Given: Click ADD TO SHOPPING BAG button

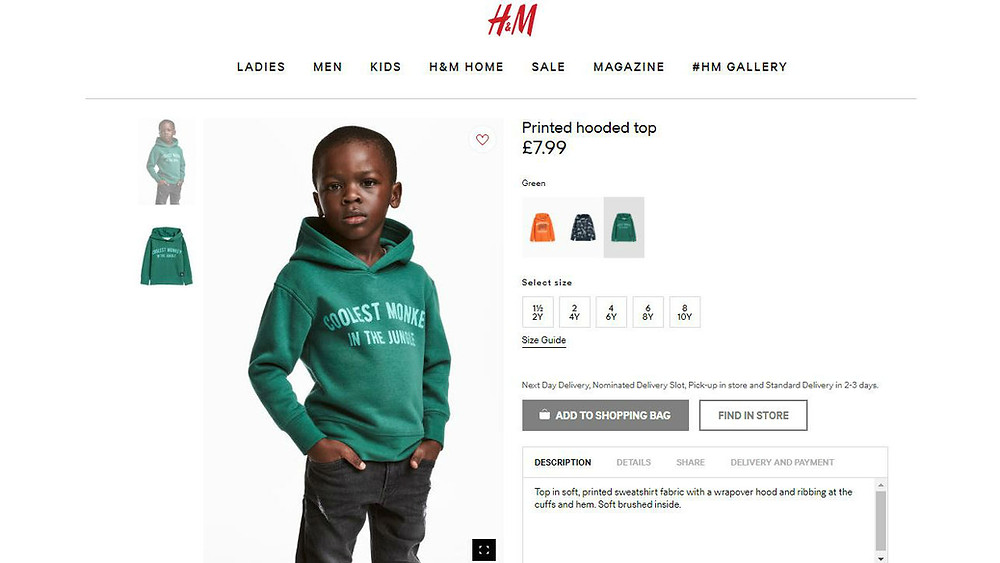Looking at the screenshot, I should (x=605, y=415).
